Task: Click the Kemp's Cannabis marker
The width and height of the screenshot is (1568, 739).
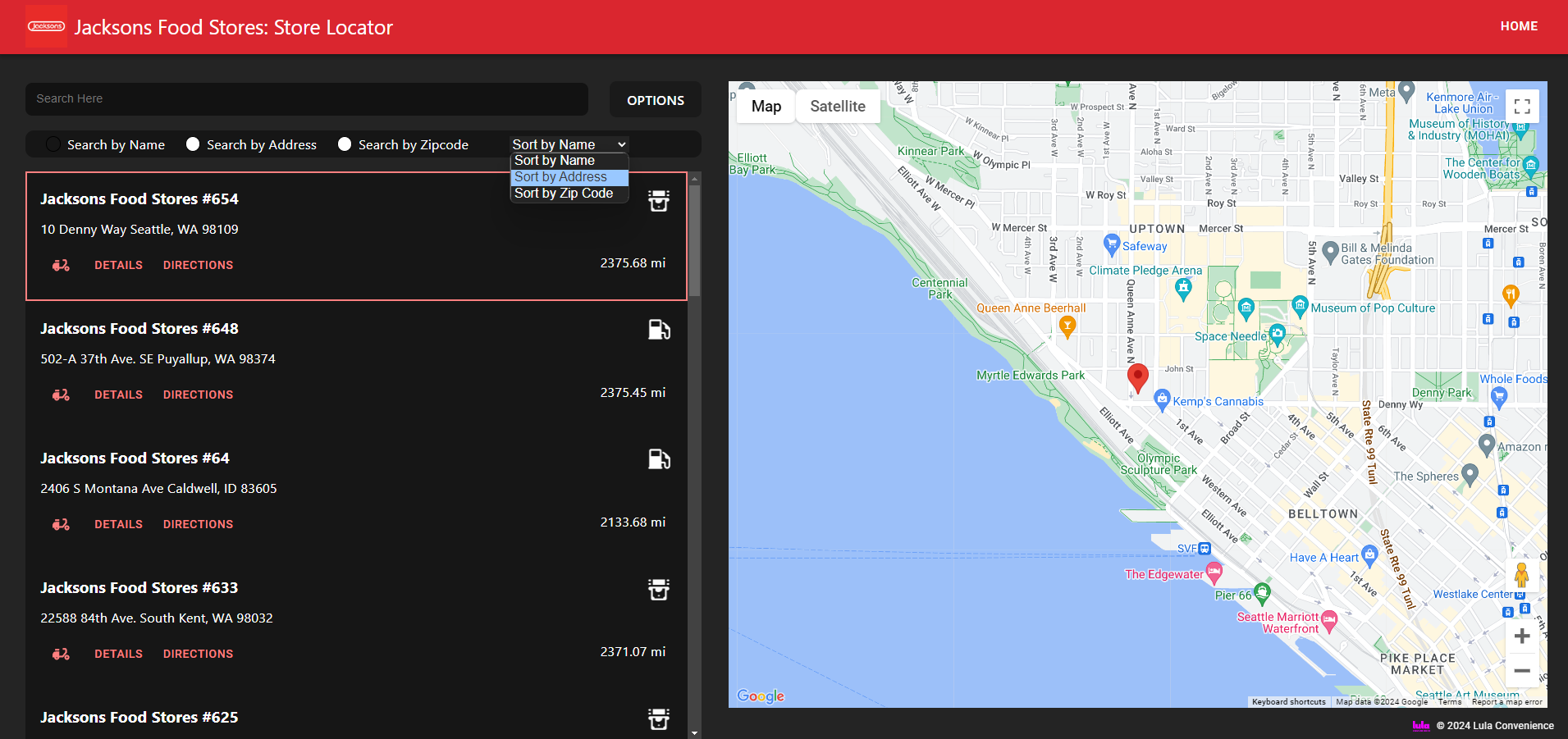Action: coord(1162,399)
